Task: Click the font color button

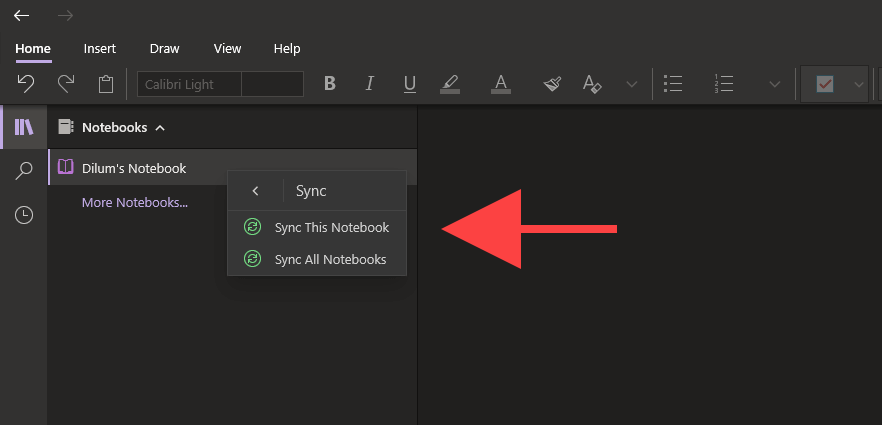Action: click(x=501, y=84)
